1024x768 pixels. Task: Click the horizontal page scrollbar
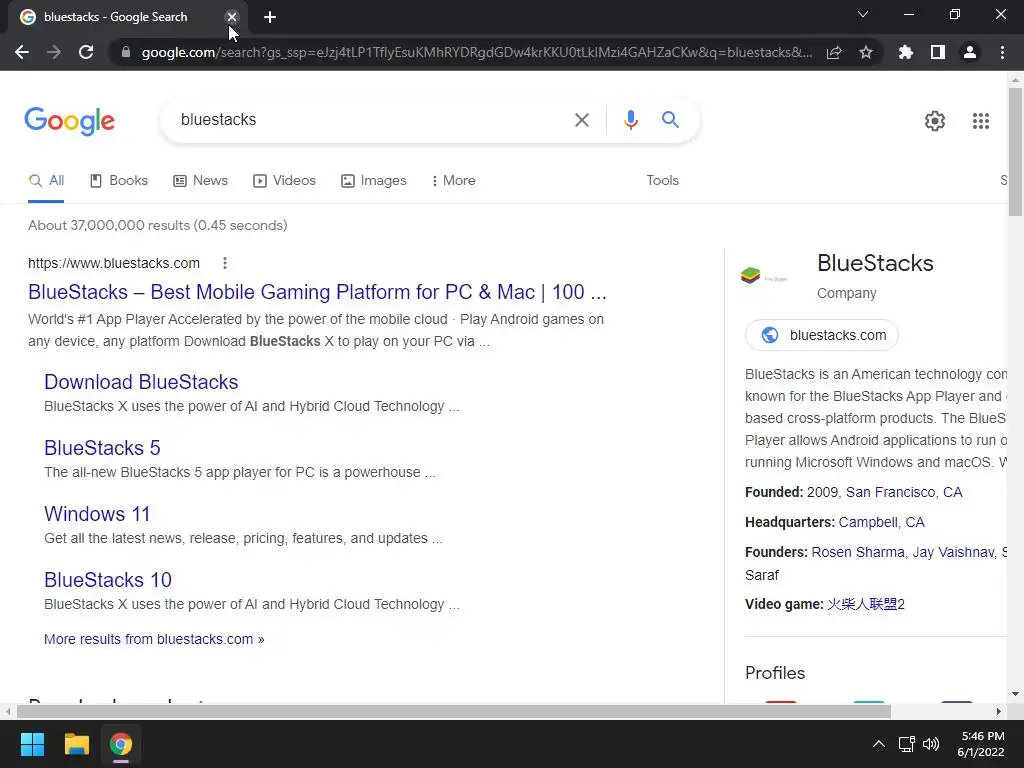point(454,712)
